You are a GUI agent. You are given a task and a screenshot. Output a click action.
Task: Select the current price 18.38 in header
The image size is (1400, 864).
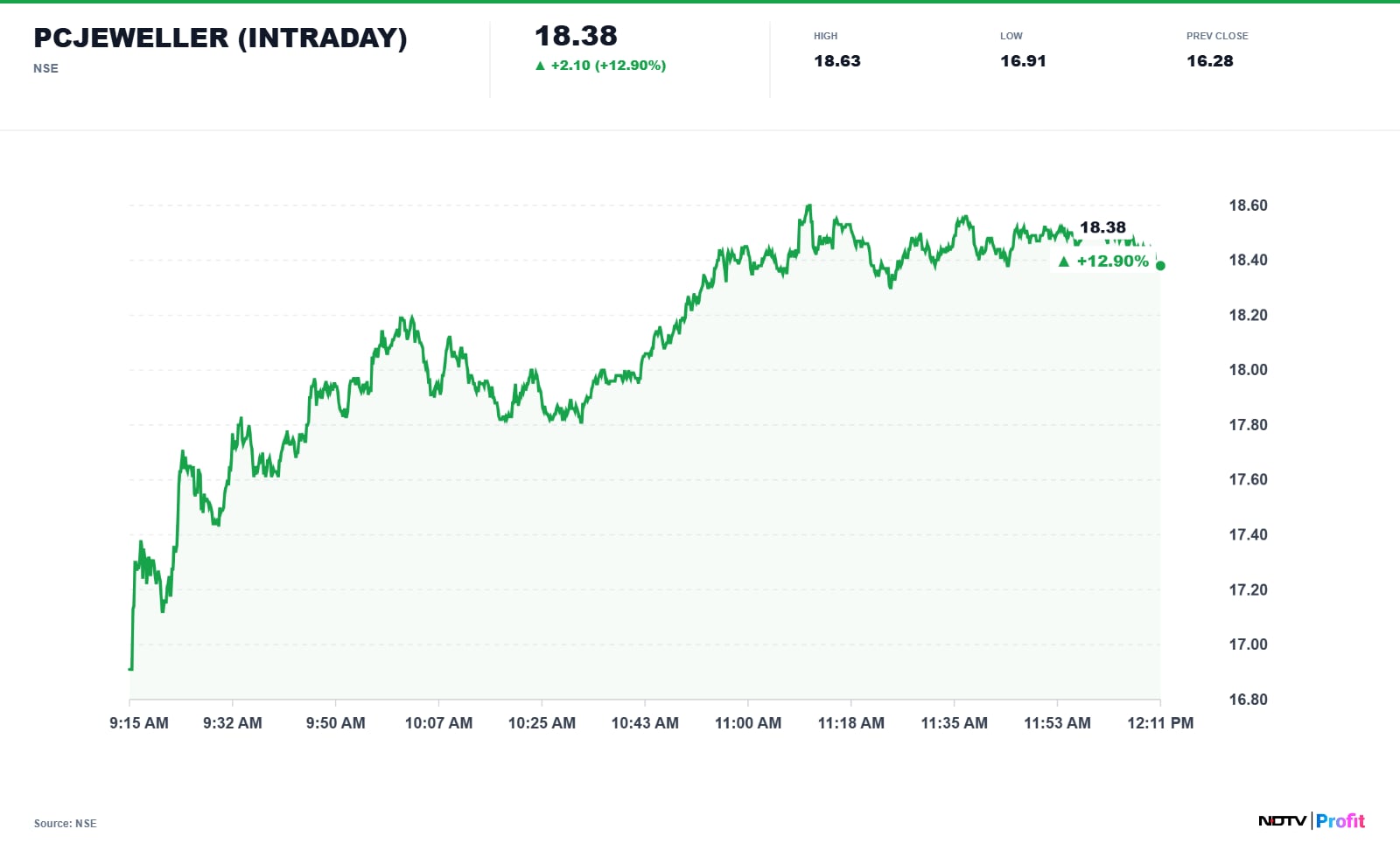(x=576, y=36)
